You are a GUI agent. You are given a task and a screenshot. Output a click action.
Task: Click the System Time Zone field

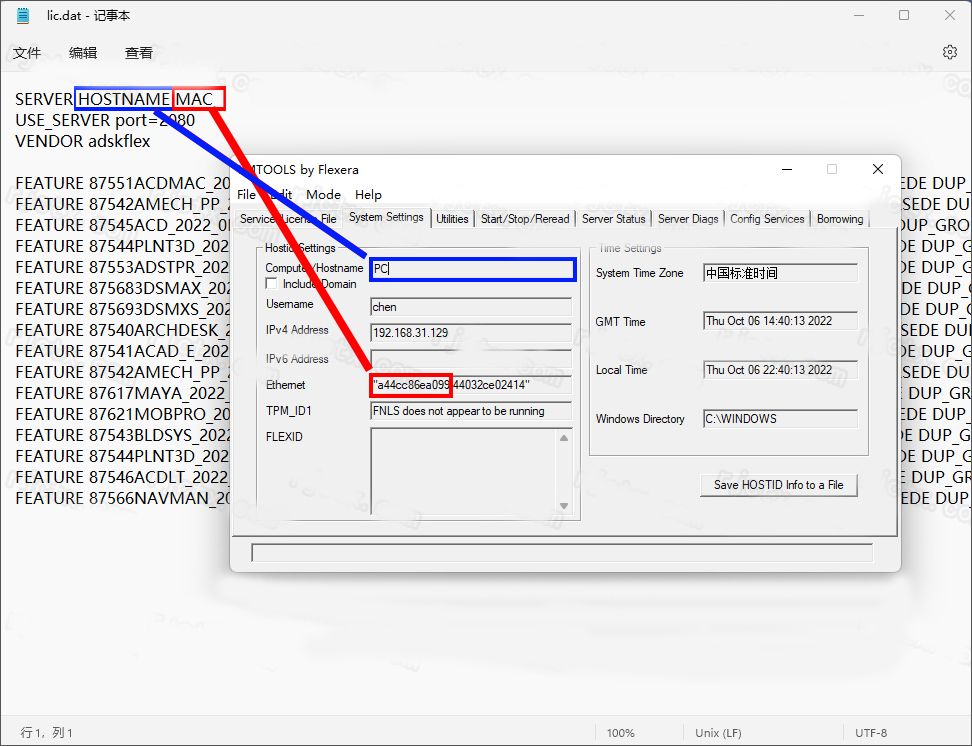[780, 273]
